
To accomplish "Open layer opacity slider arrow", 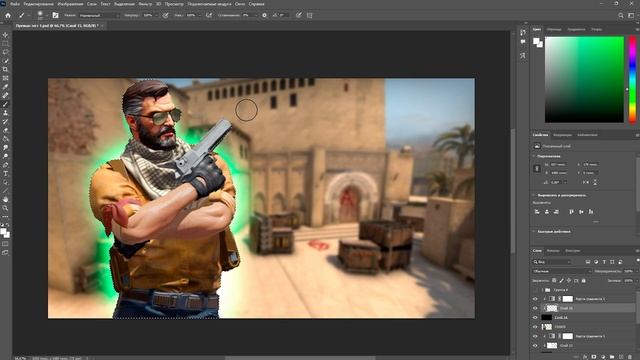I will pyautogui.click(x=636, y=271).
